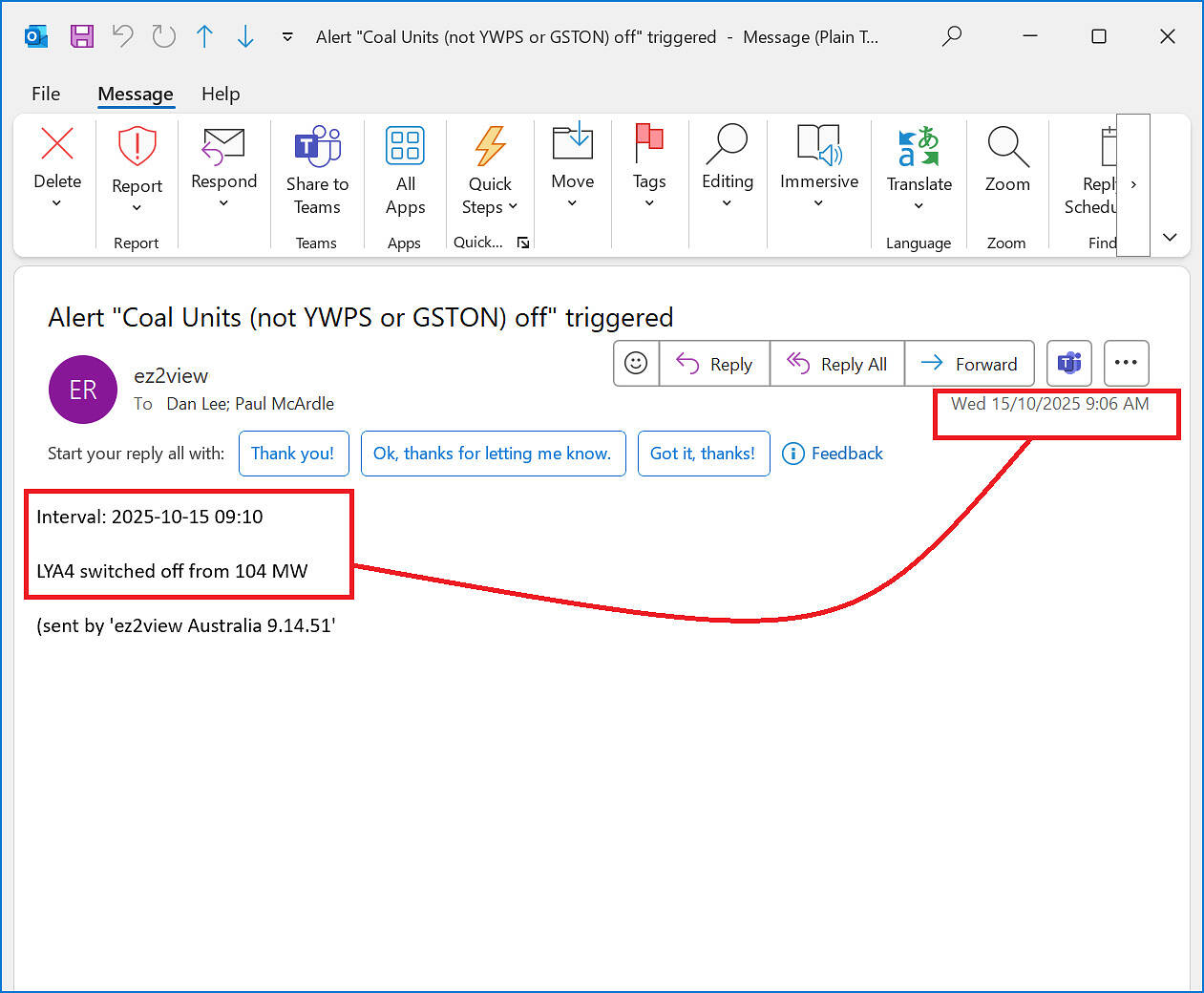Open the Move dropdown menu

tap(572, 202)
